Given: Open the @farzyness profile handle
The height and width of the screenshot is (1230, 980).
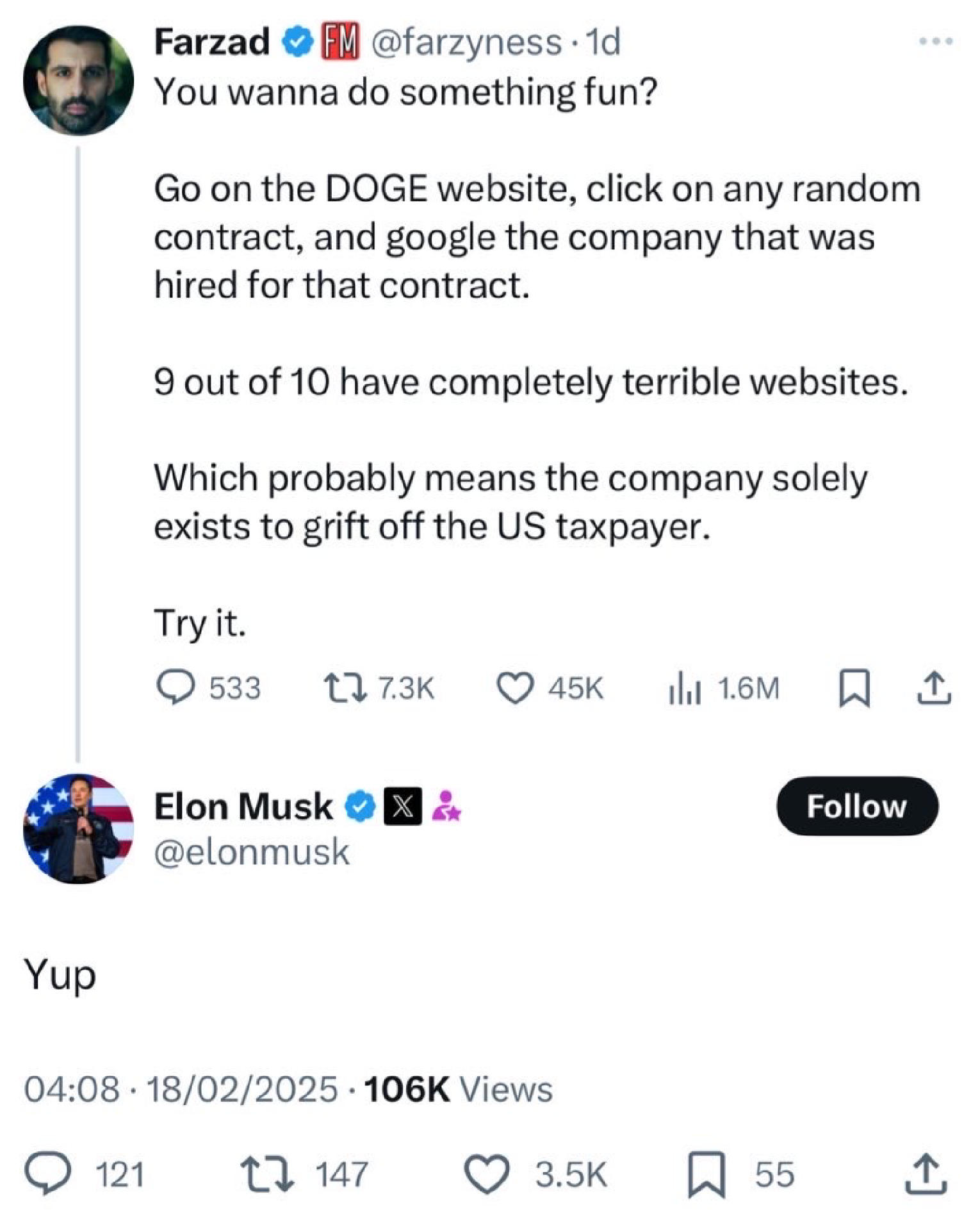Looking at the screenshot, I should [466, 43].
